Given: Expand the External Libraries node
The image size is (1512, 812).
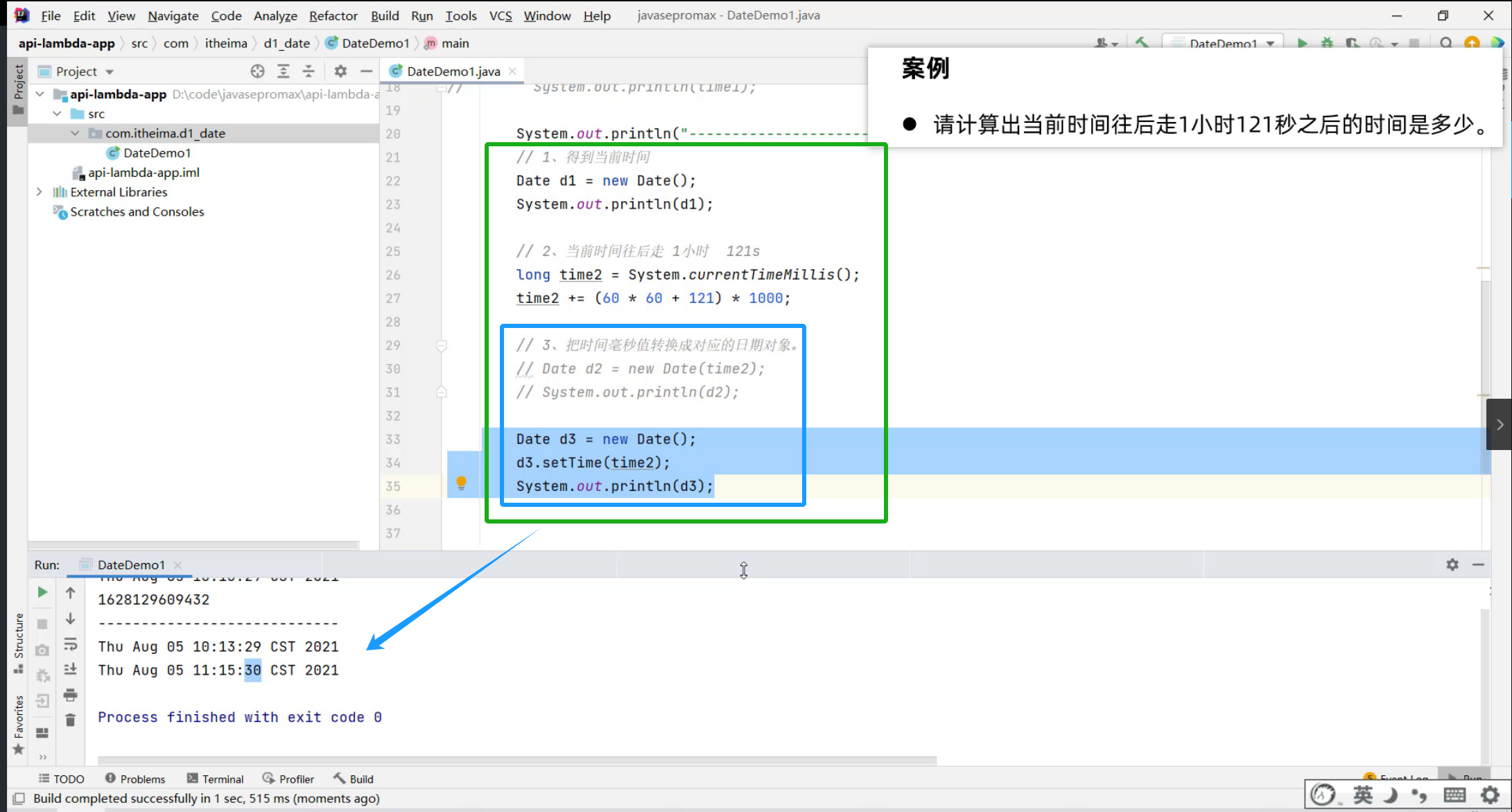Looking at the screenshot, I should [x=40, y=192].
